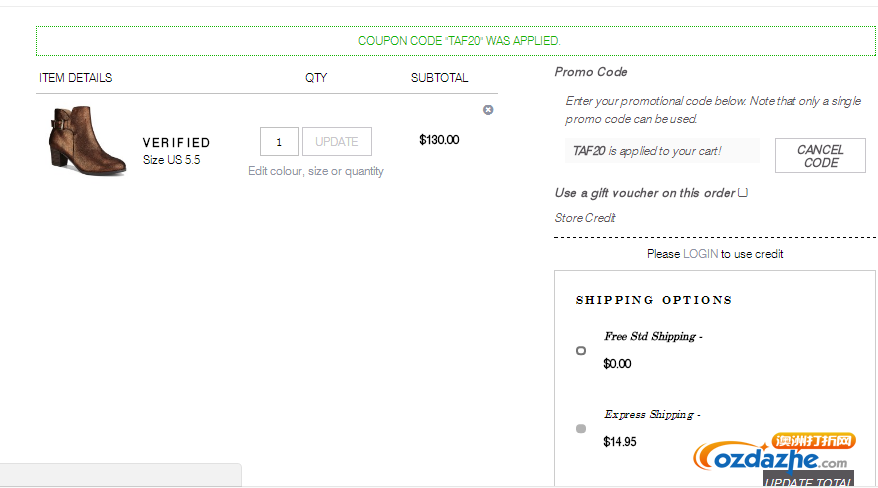This screenshot has width=878, height=488.
Task: Select the Free Std Shipping radio option
Action: pyautogui.click(x=581, y=350)
